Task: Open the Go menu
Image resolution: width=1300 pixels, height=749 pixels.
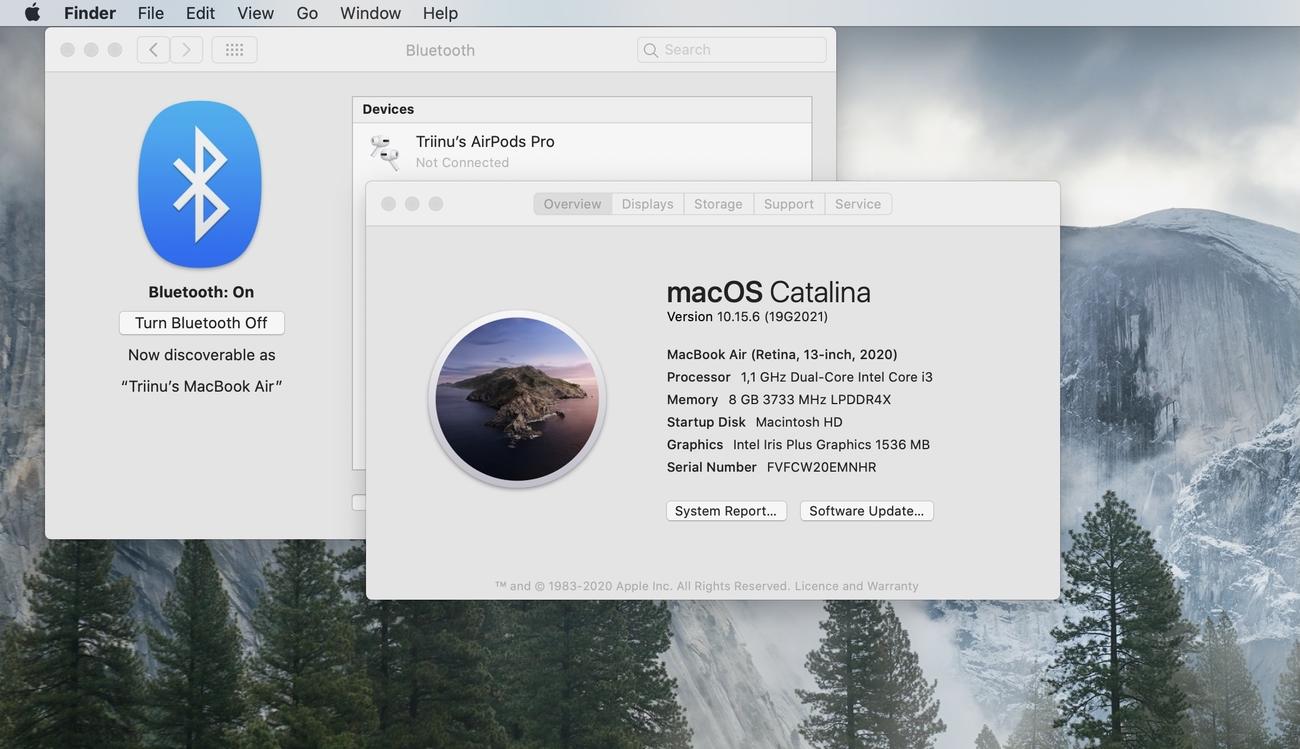Action: click(x=307, y=13)
